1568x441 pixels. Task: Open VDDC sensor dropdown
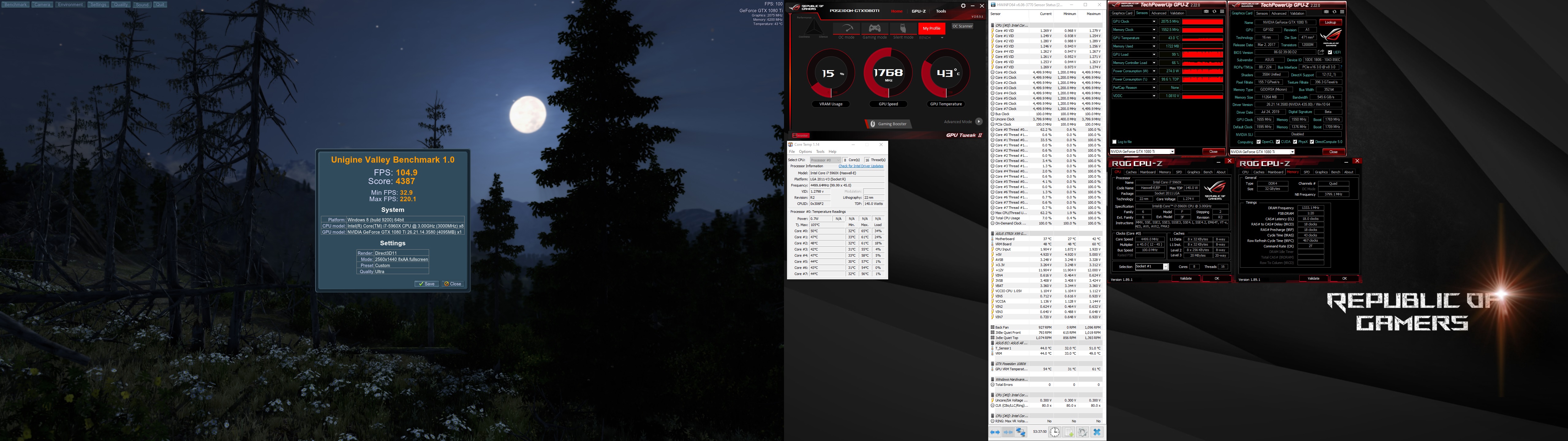click(x=1154, y=96)
